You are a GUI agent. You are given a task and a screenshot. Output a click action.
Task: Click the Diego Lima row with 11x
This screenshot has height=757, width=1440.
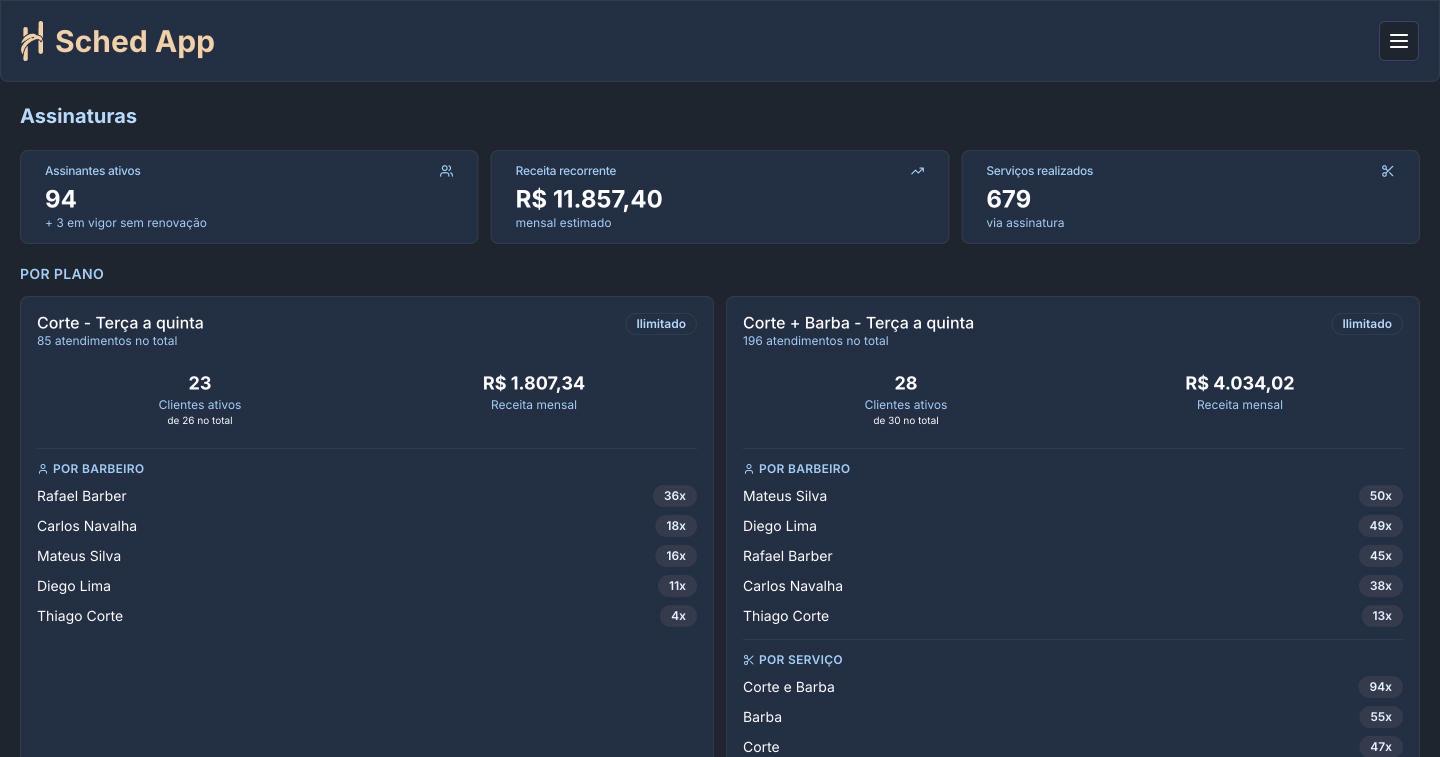pyautogui.click(x=367, y=586)
